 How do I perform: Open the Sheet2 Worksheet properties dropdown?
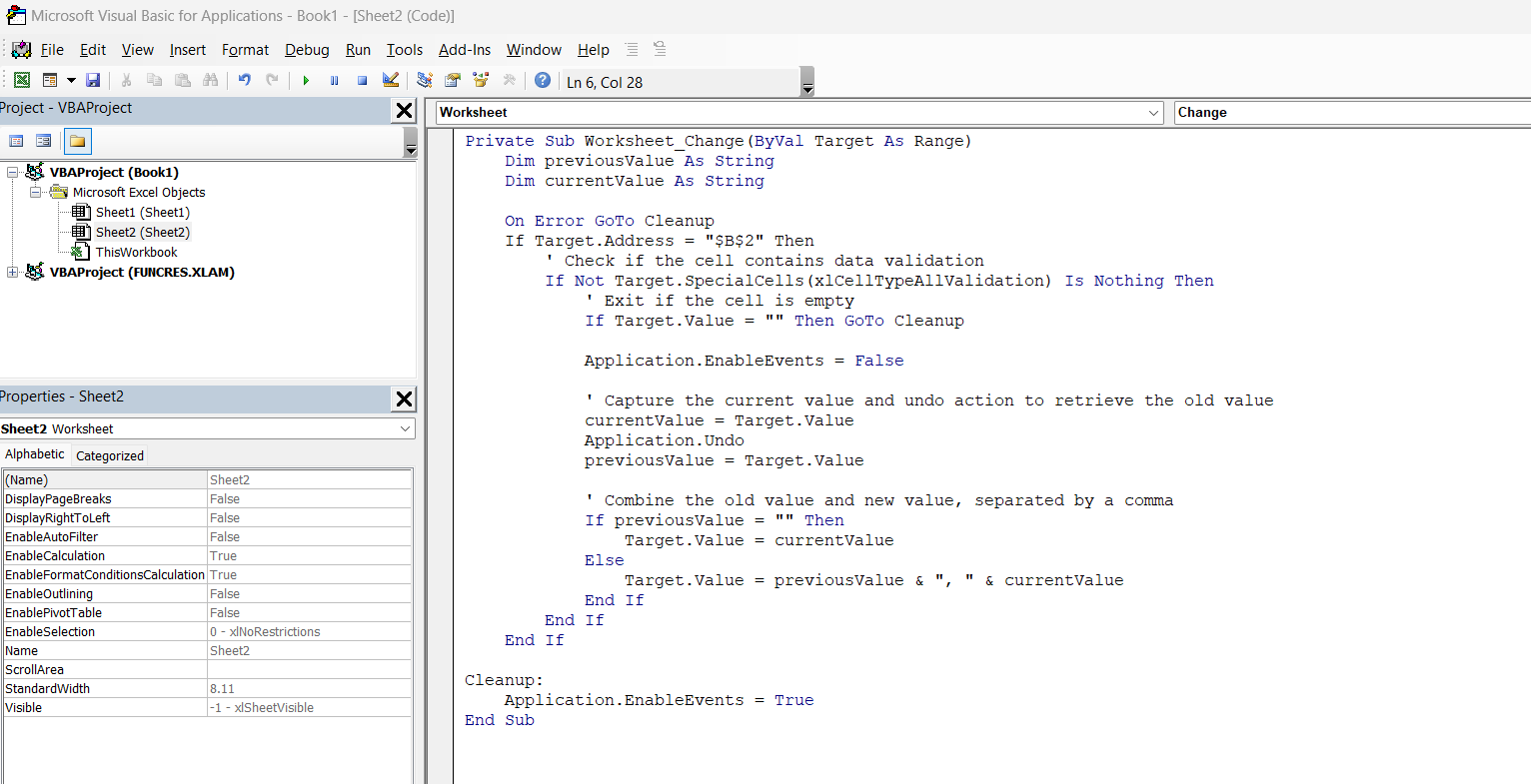[405, 428]
